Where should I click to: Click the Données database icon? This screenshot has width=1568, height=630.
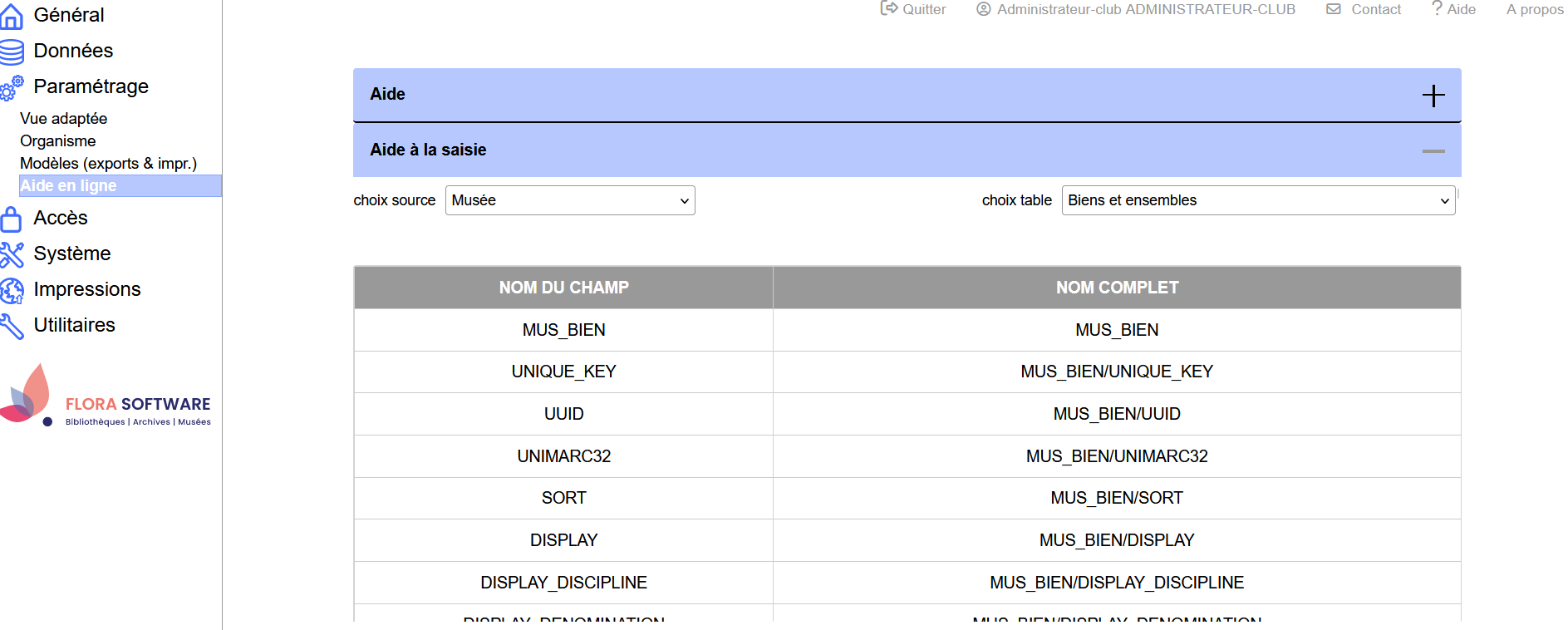coord(12,52)
